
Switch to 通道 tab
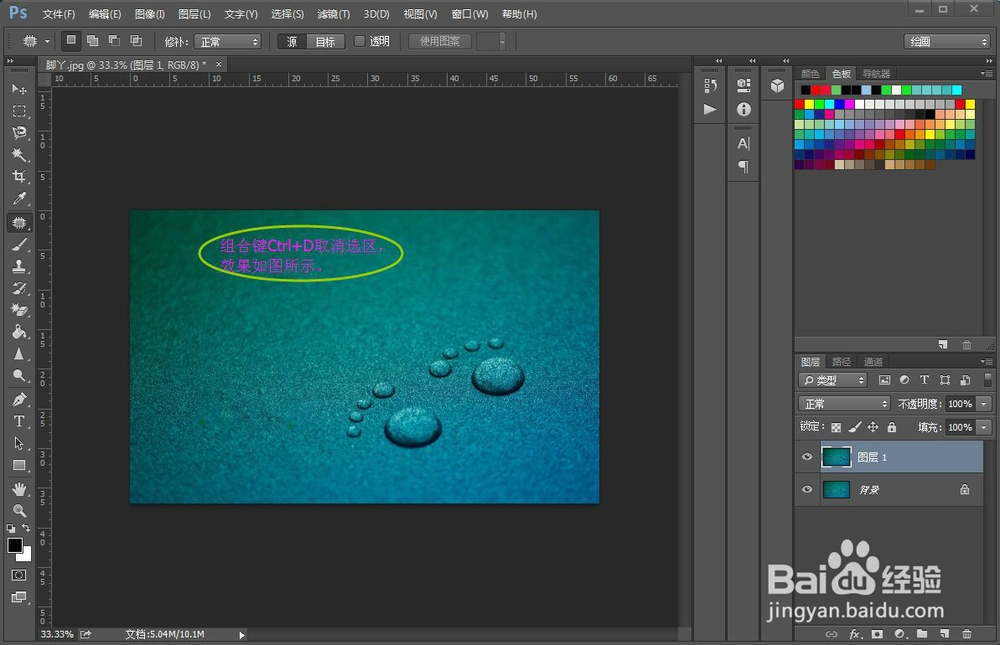873,362
